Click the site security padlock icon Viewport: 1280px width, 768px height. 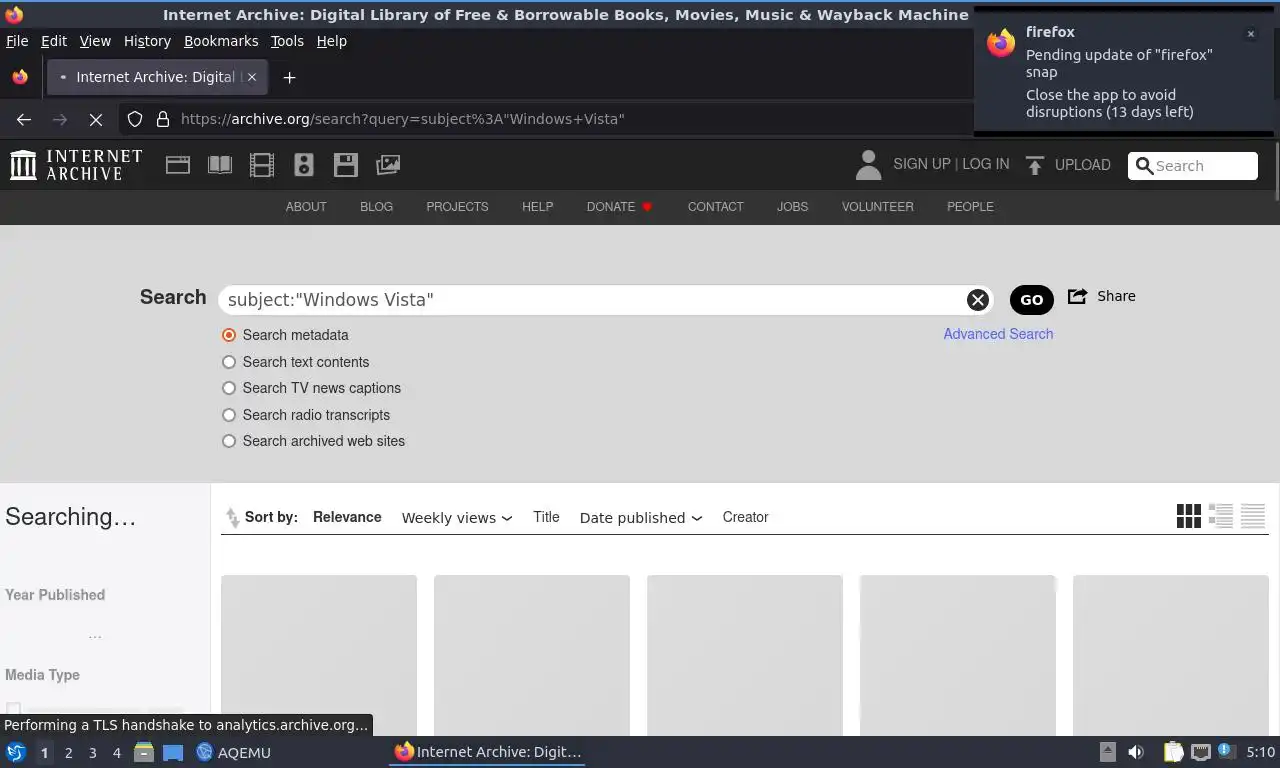coord(163,119)
